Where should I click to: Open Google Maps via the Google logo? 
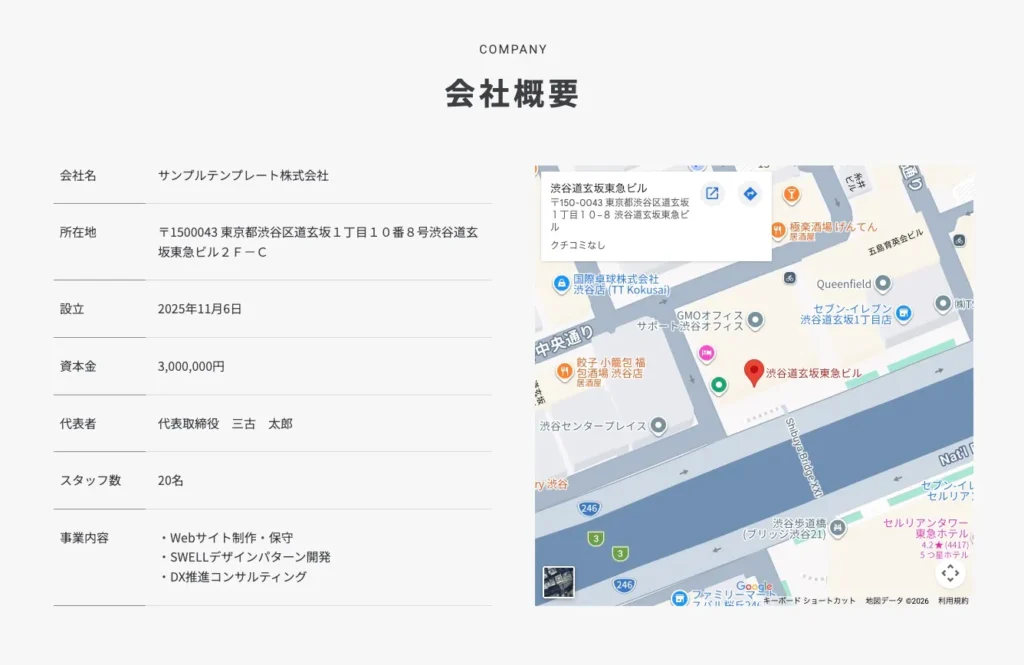click(x=752, y=586)
